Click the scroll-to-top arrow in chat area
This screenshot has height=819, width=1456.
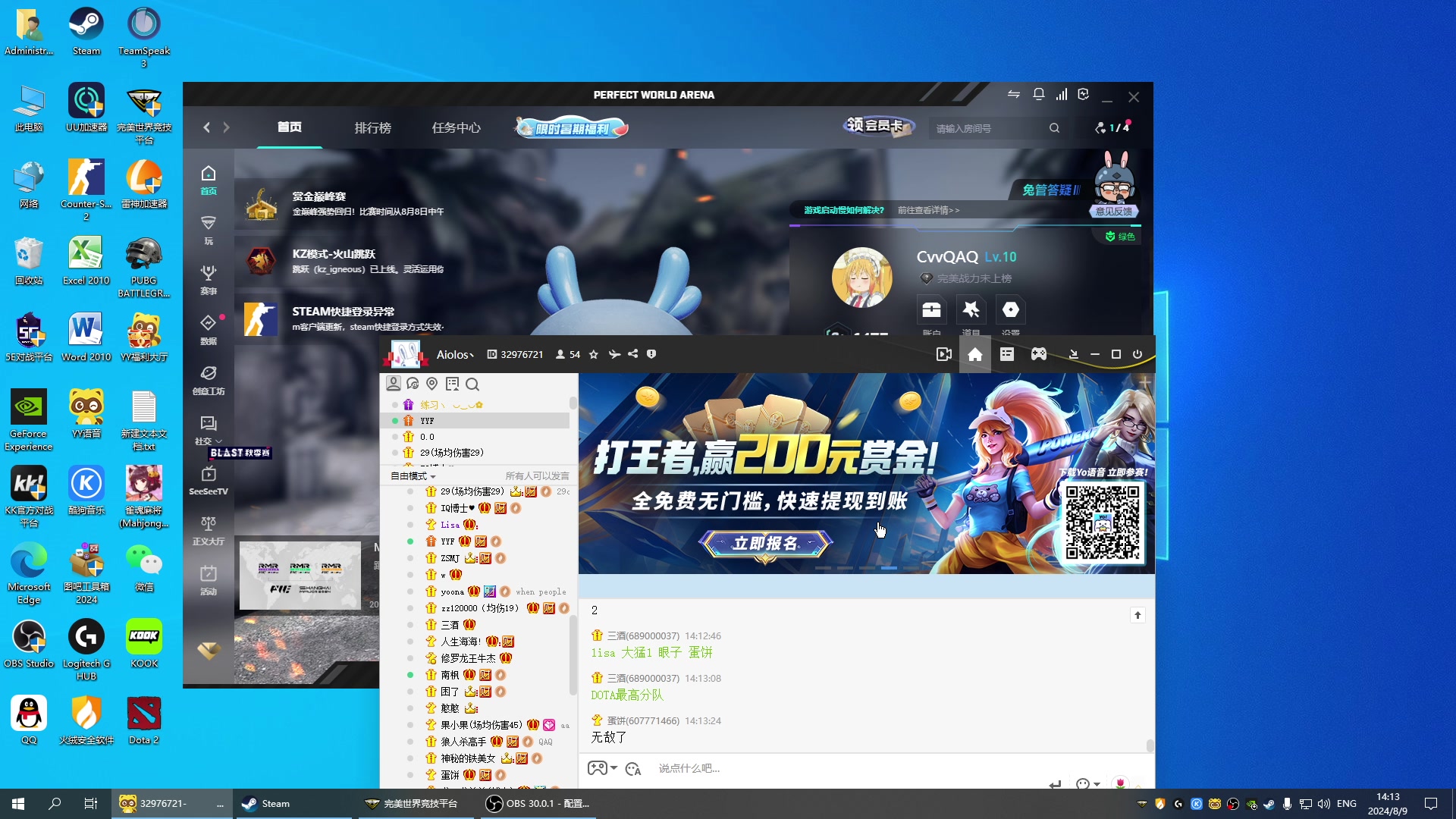click(x=1137, y=615)
